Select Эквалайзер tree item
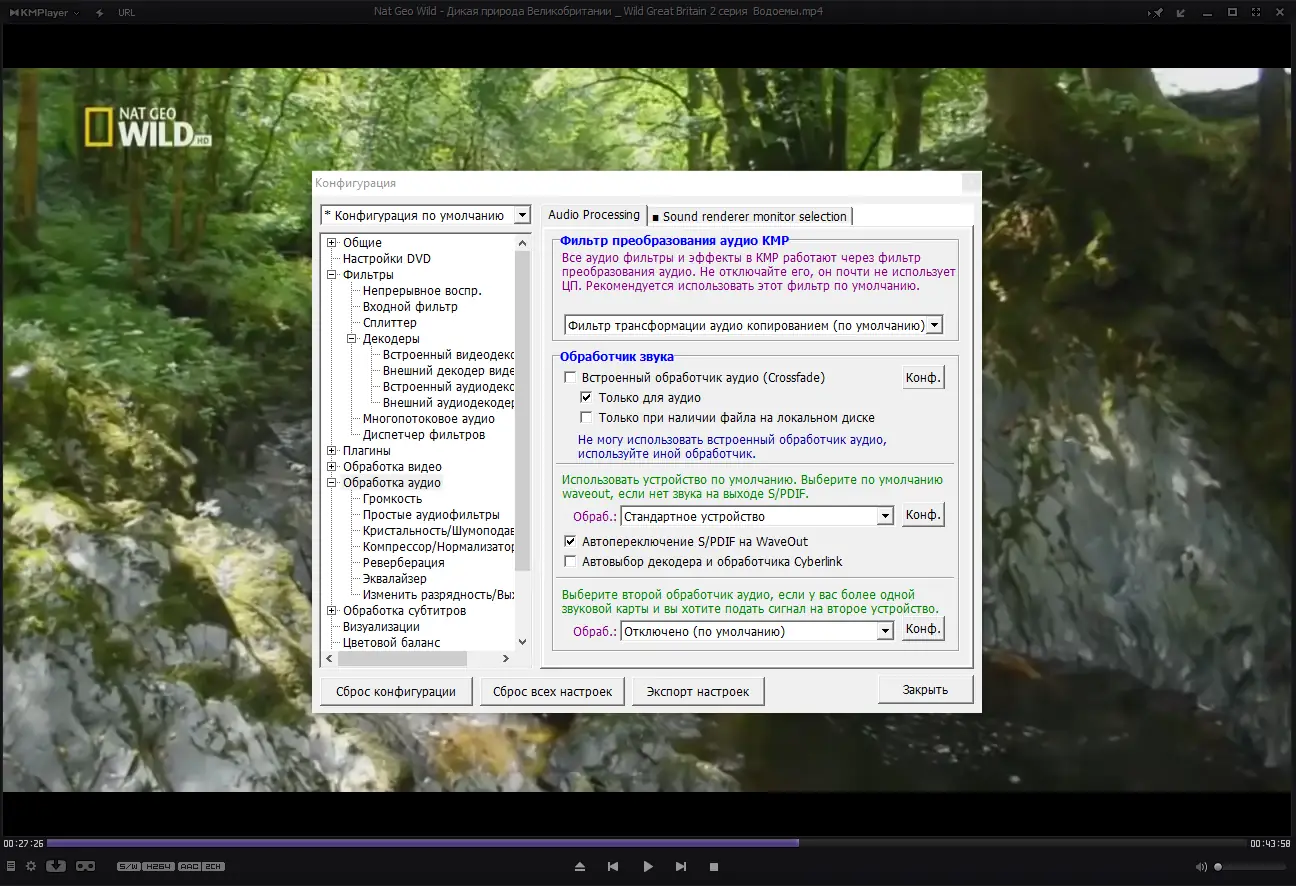 click(x=395, y=579)
